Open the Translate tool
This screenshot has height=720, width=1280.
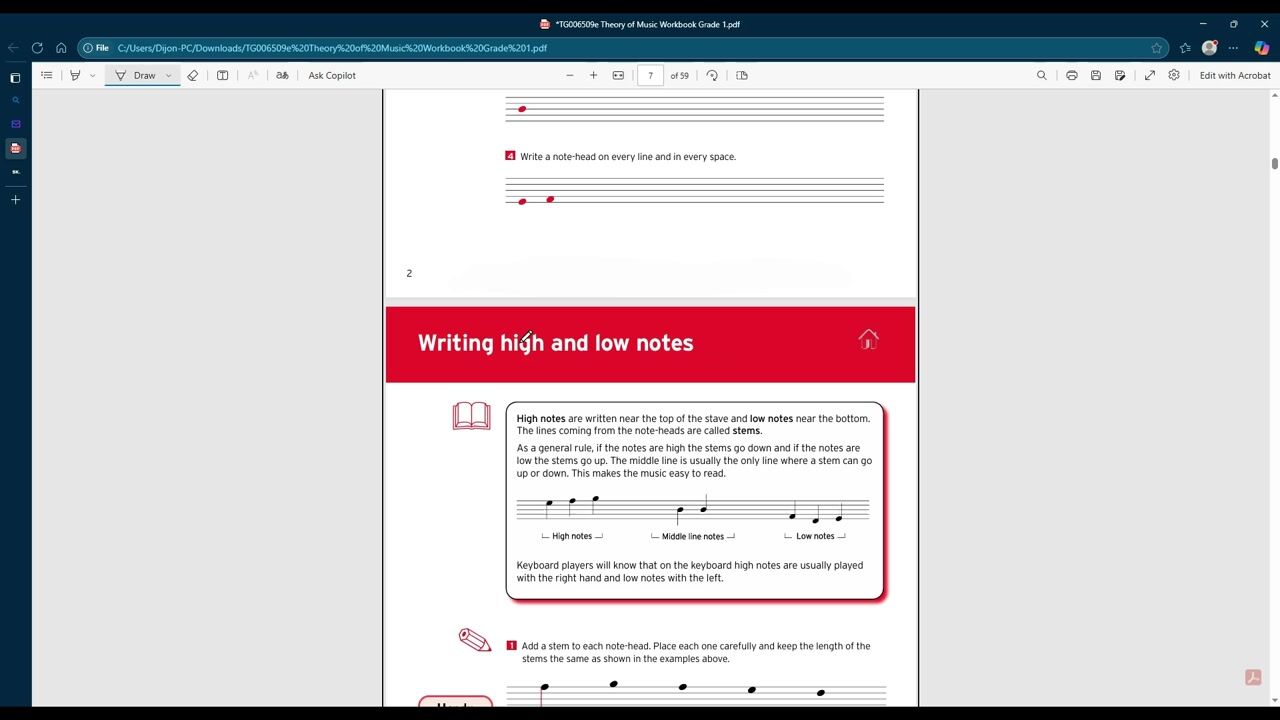click(x=282, y=75)
